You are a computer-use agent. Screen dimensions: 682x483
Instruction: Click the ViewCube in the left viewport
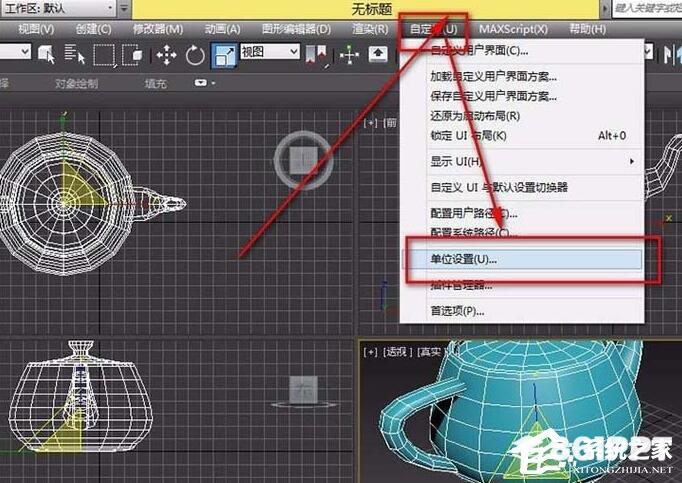[x=304, y=392]
